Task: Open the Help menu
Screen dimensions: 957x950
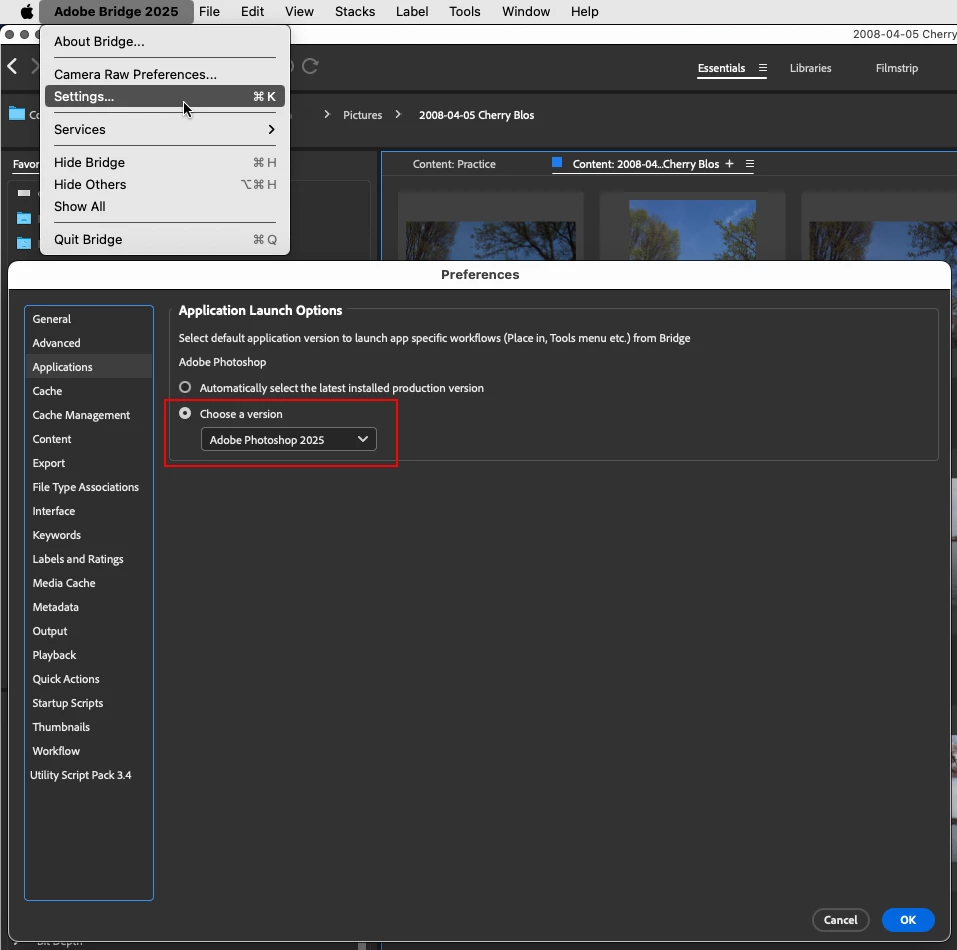Action: click(x=584, y=12)
